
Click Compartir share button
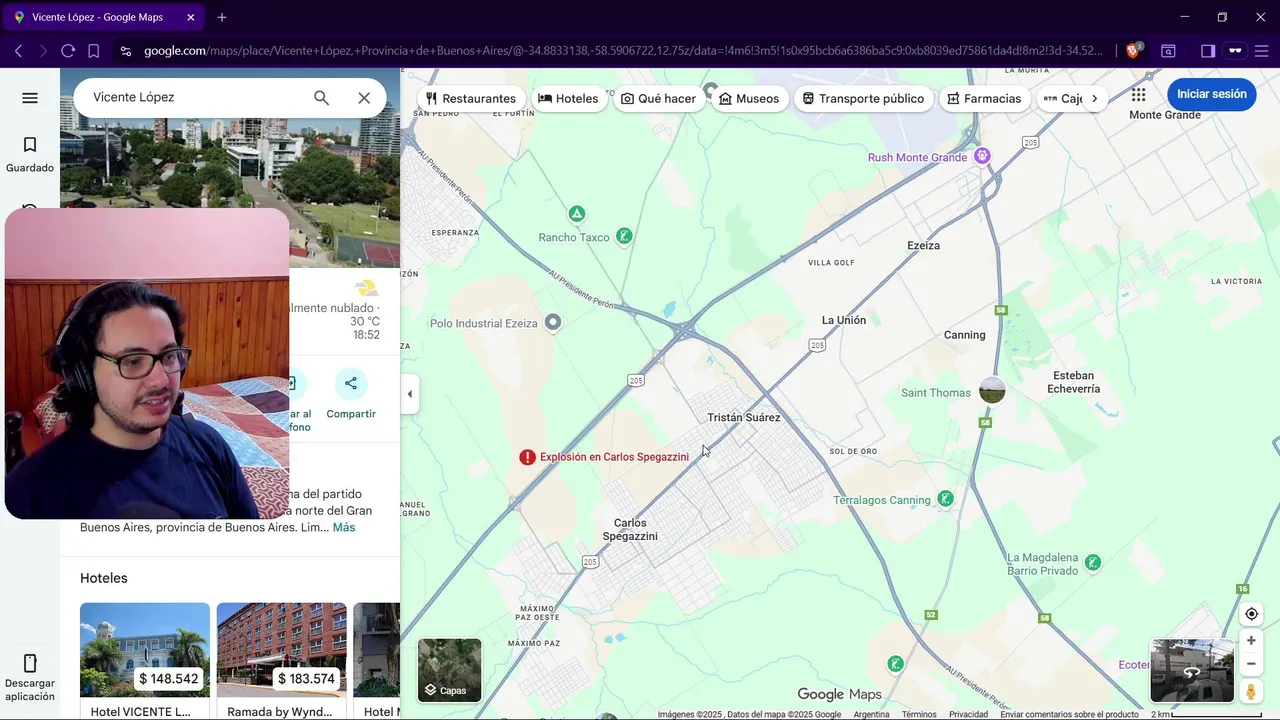(x=351, y=394)
